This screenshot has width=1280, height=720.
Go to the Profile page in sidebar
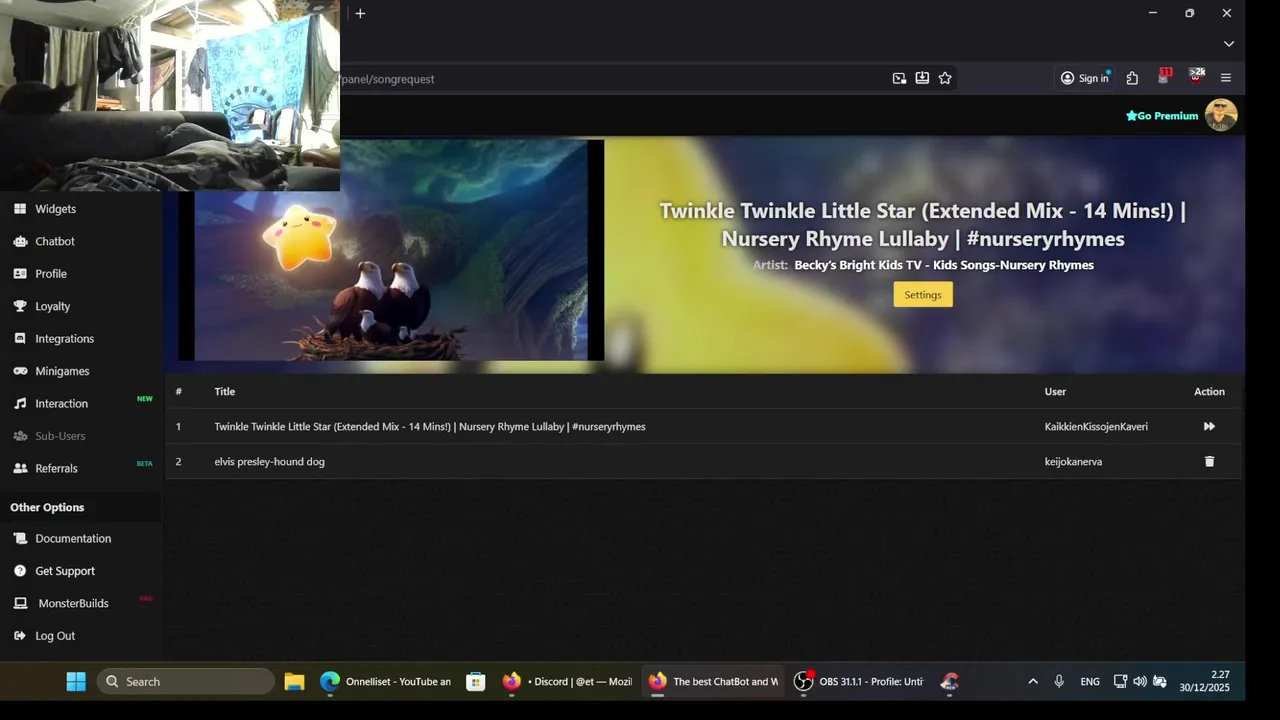pyautogui.click(x=51, y=274)
